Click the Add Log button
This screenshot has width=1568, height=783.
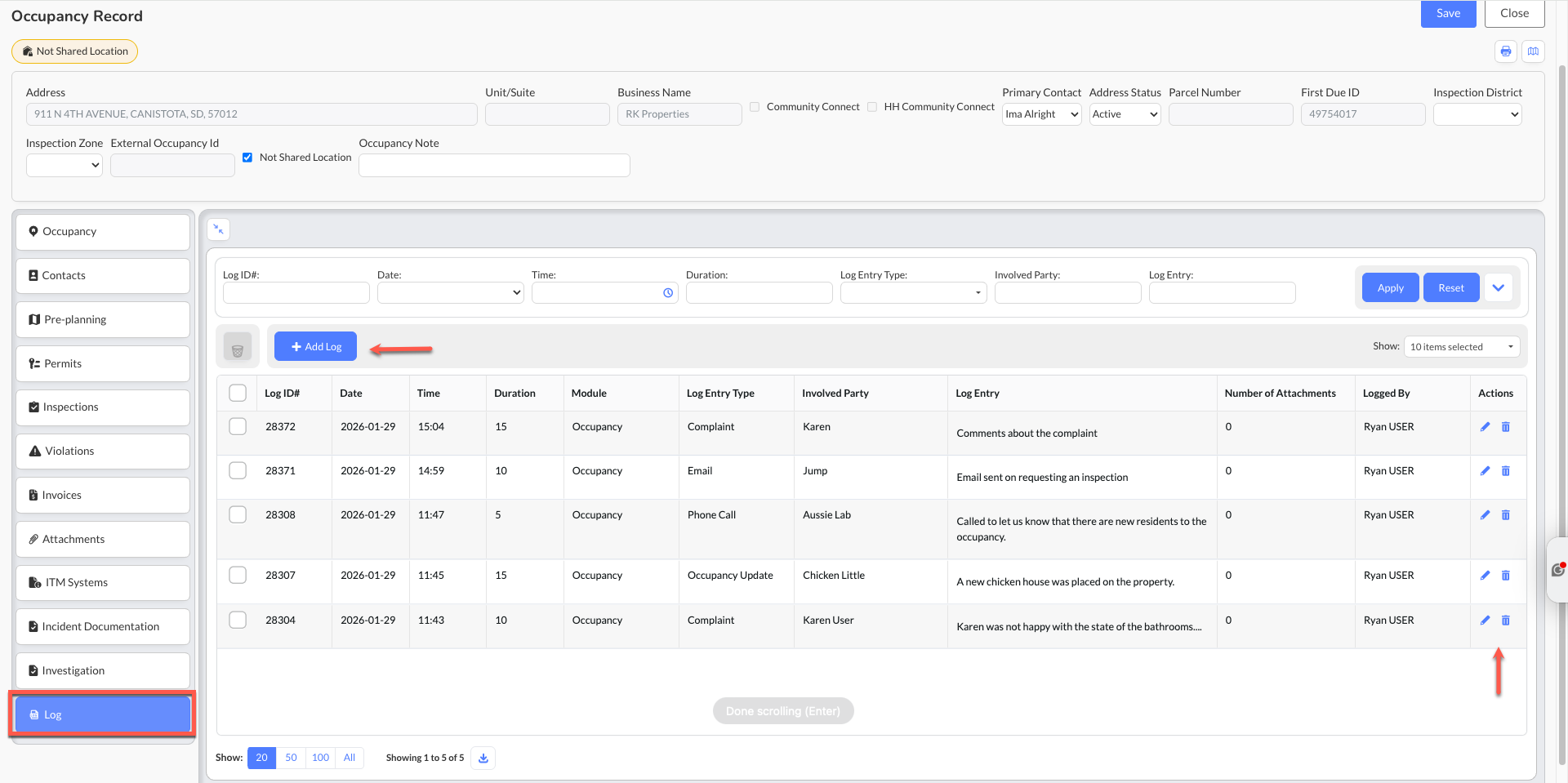(315, 346)
